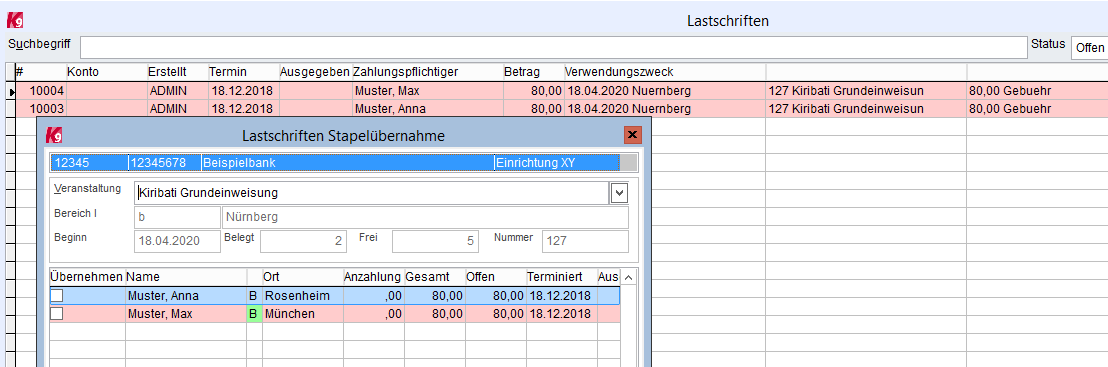Click the Name column header in dialog

point(186,276)
